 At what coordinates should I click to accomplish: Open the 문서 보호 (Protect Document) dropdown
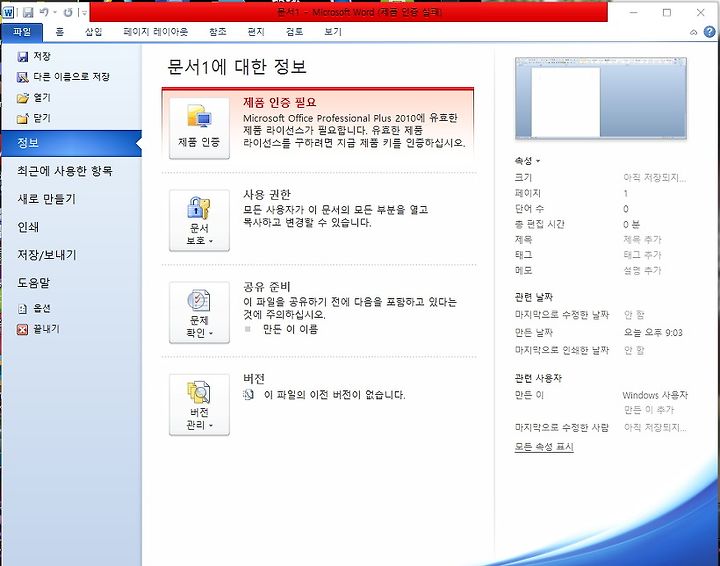pyautogui.click(x=199, y=220)
